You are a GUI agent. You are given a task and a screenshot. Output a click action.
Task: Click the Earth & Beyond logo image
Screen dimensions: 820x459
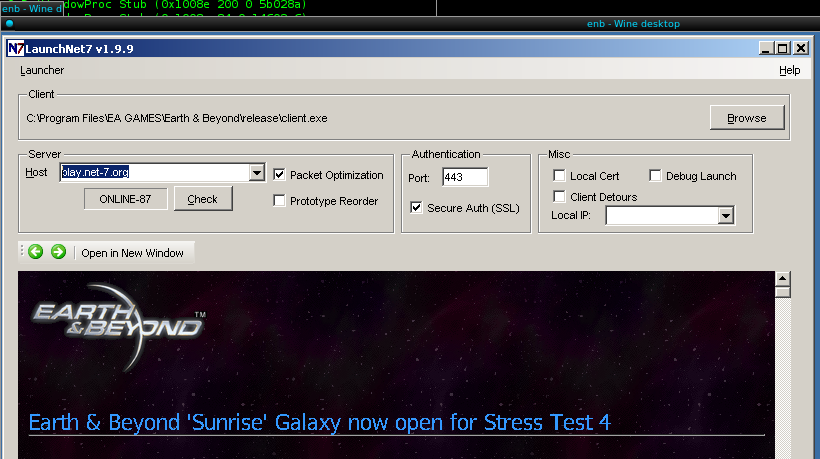pyautogui.click(x=119, y=326)
